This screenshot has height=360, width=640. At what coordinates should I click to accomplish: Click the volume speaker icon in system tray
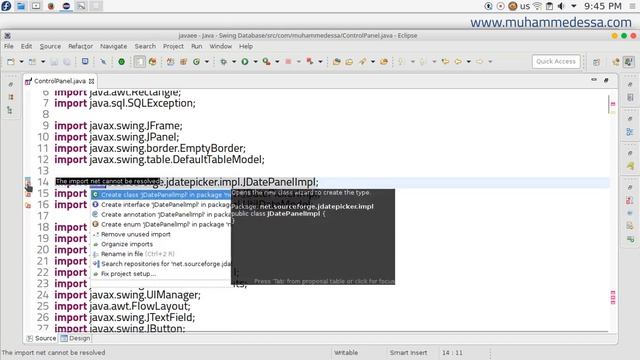(561, 6)
